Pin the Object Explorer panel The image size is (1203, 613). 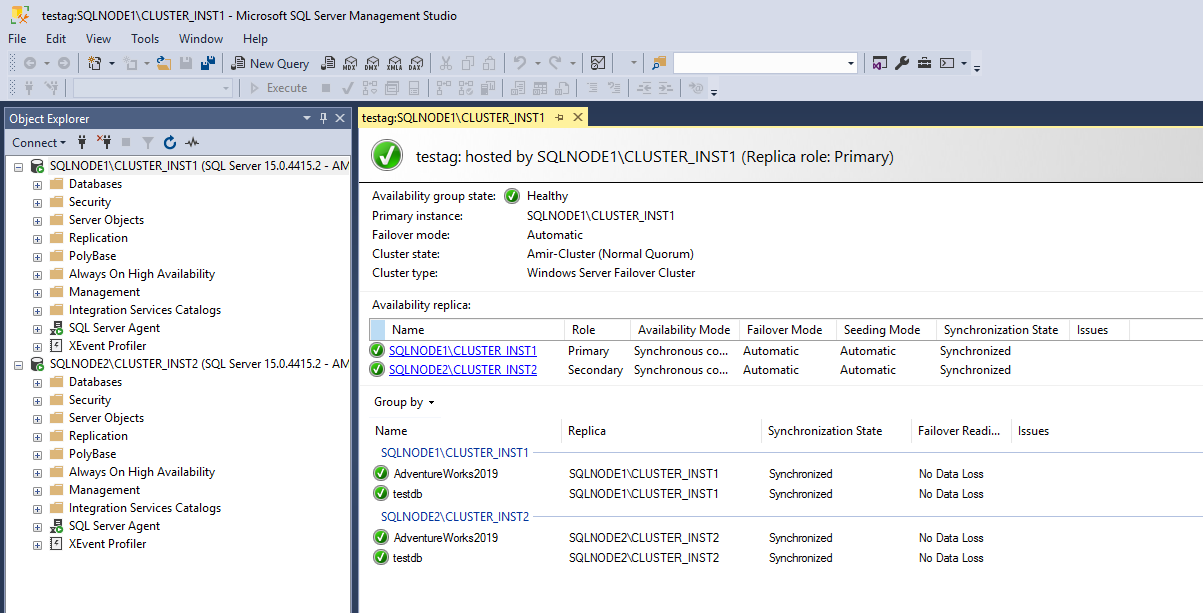pos(323,118)
